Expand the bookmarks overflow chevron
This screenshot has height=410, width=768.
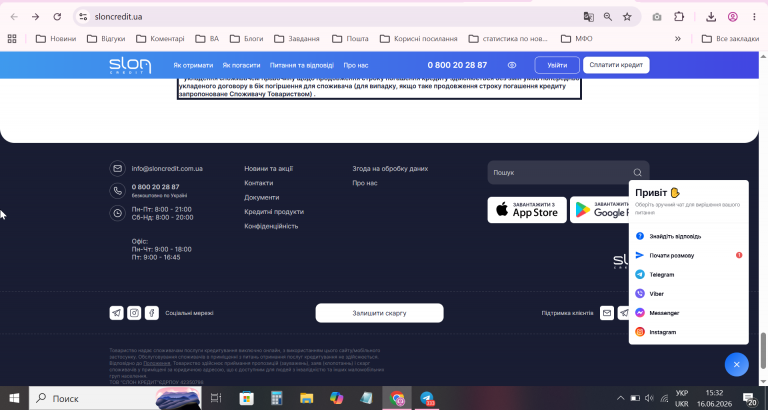coord(678,39)
